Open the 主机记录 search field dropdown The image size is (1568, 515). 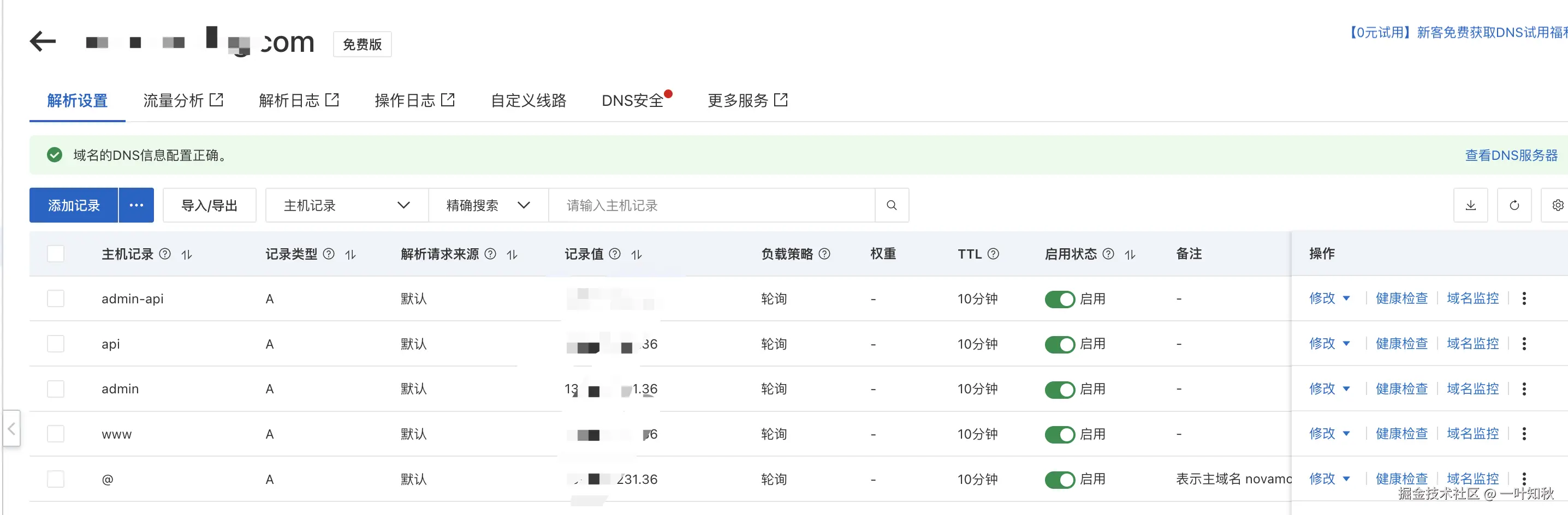tap(346, 206)
